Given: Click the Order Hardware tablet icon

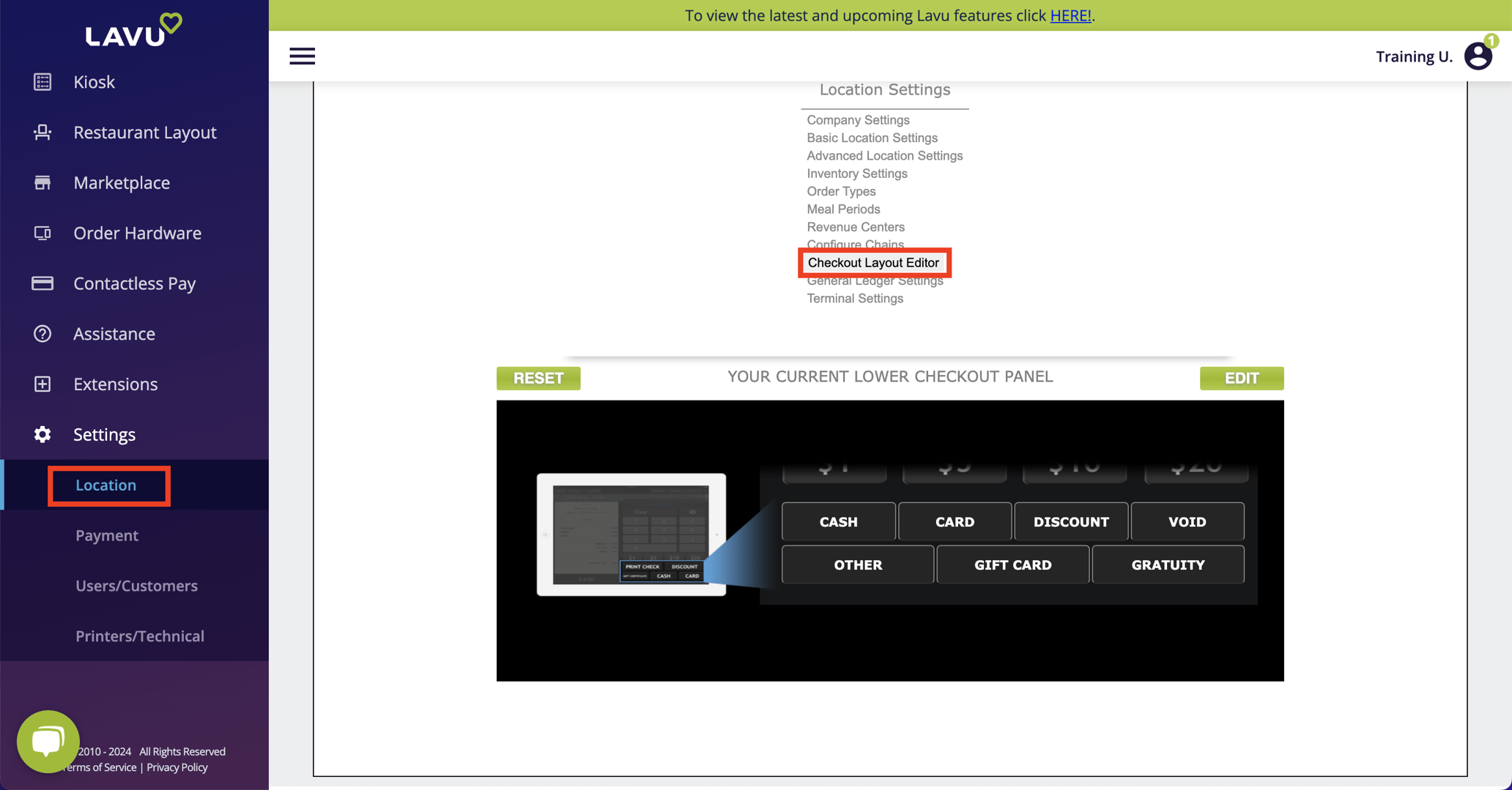Looking at the screenshot, I should tap(42, 233).
